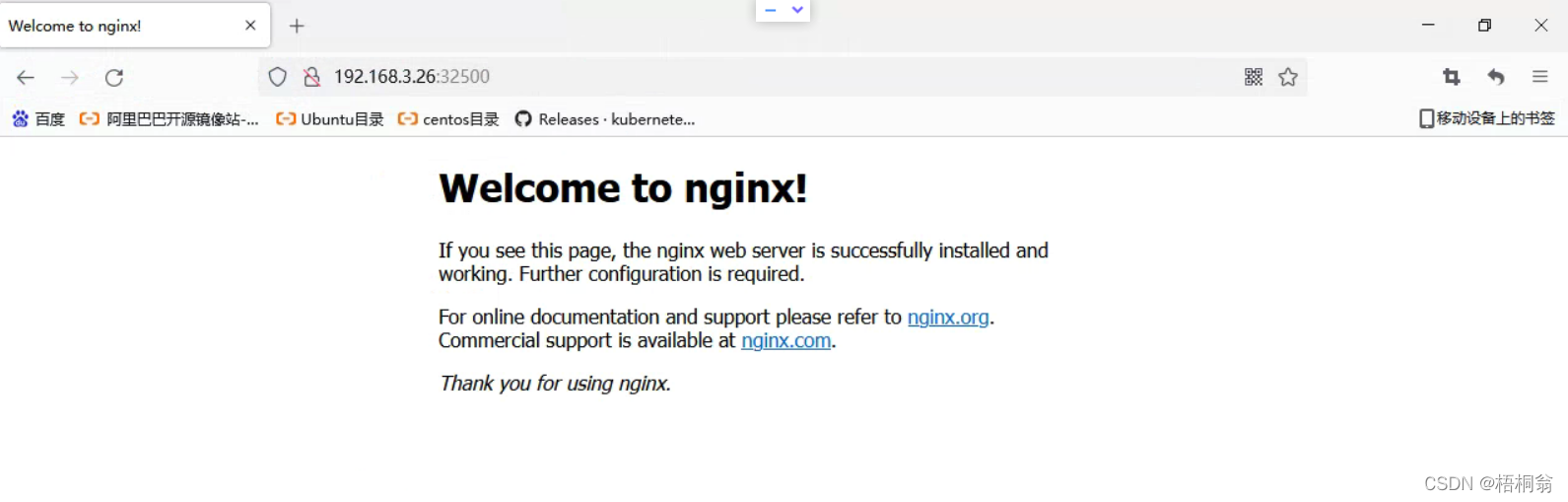The width and height of the screenshot is (1568, 502).
Task: Click the 'Thank you for using nginx.' text
Action: coord(556,384)
